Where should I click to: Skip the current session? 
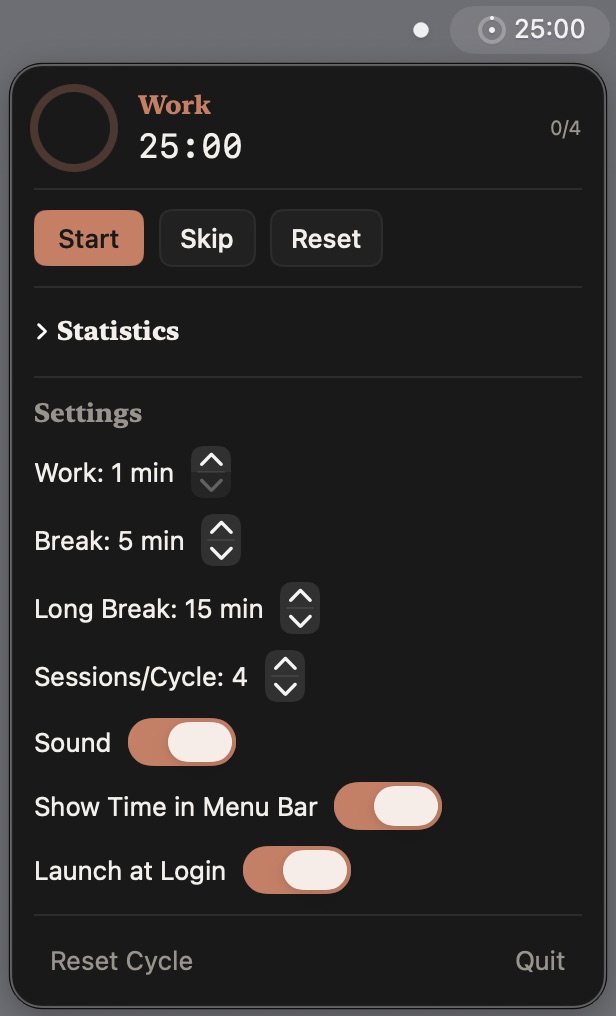[x=207, y=238]
